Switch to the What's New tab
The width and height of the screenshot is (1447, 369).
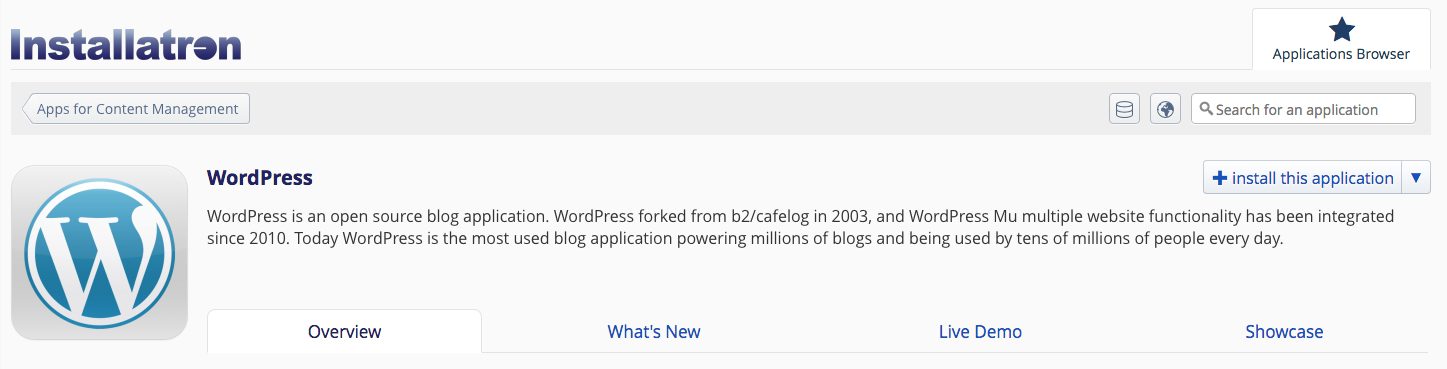[x=654, y=331]
